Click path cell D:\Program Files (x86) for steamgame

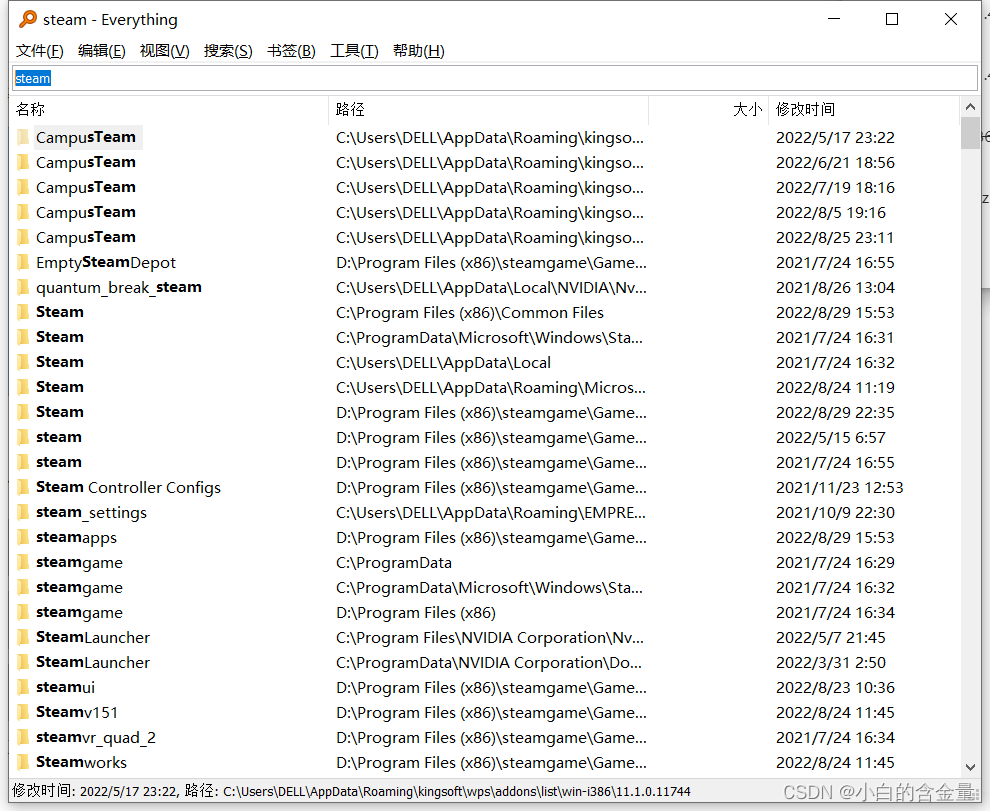pos(415,613)
